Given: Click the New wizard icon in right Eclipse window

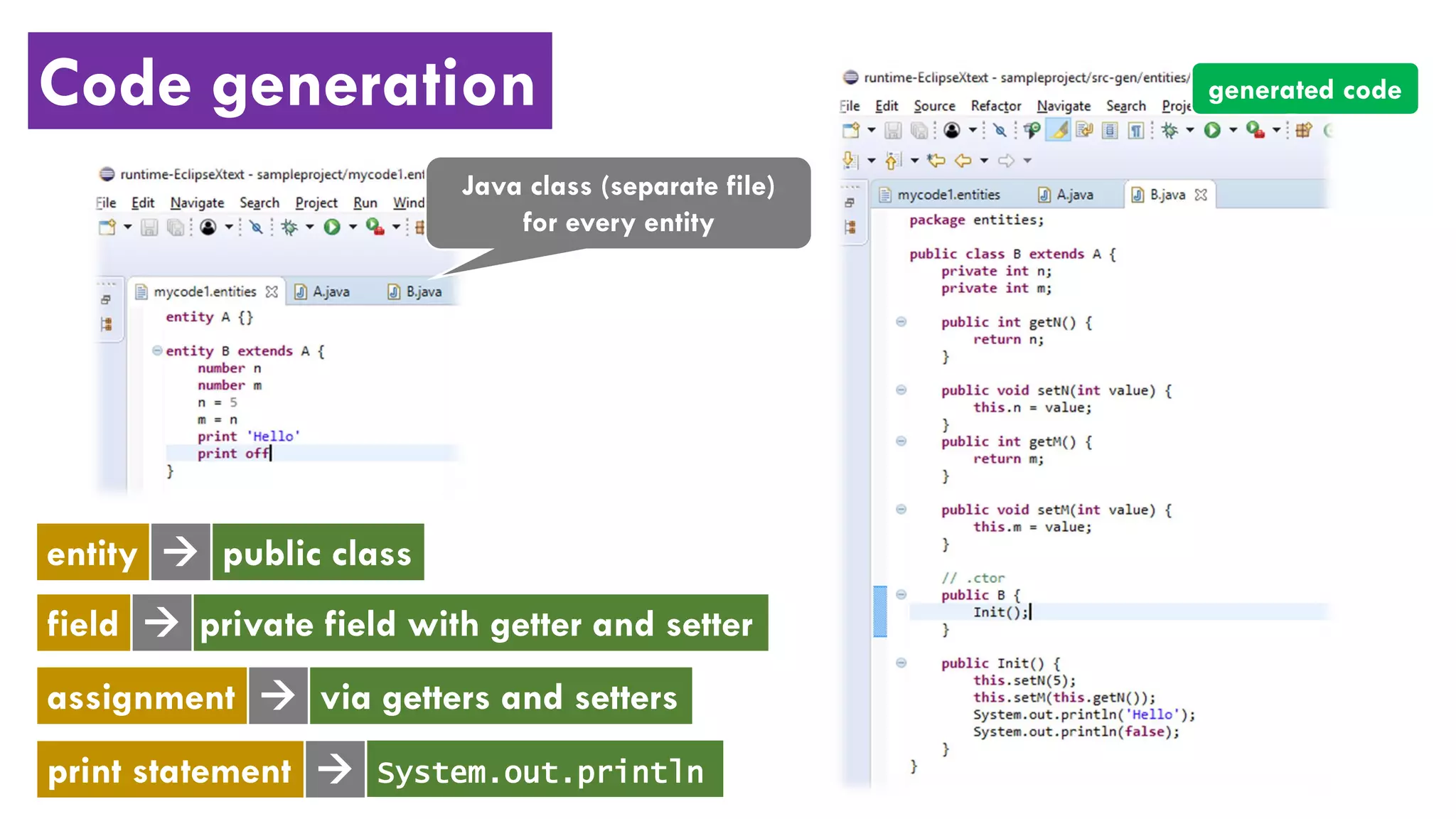Looking at the screenshot, I should [x=851, y=130].
